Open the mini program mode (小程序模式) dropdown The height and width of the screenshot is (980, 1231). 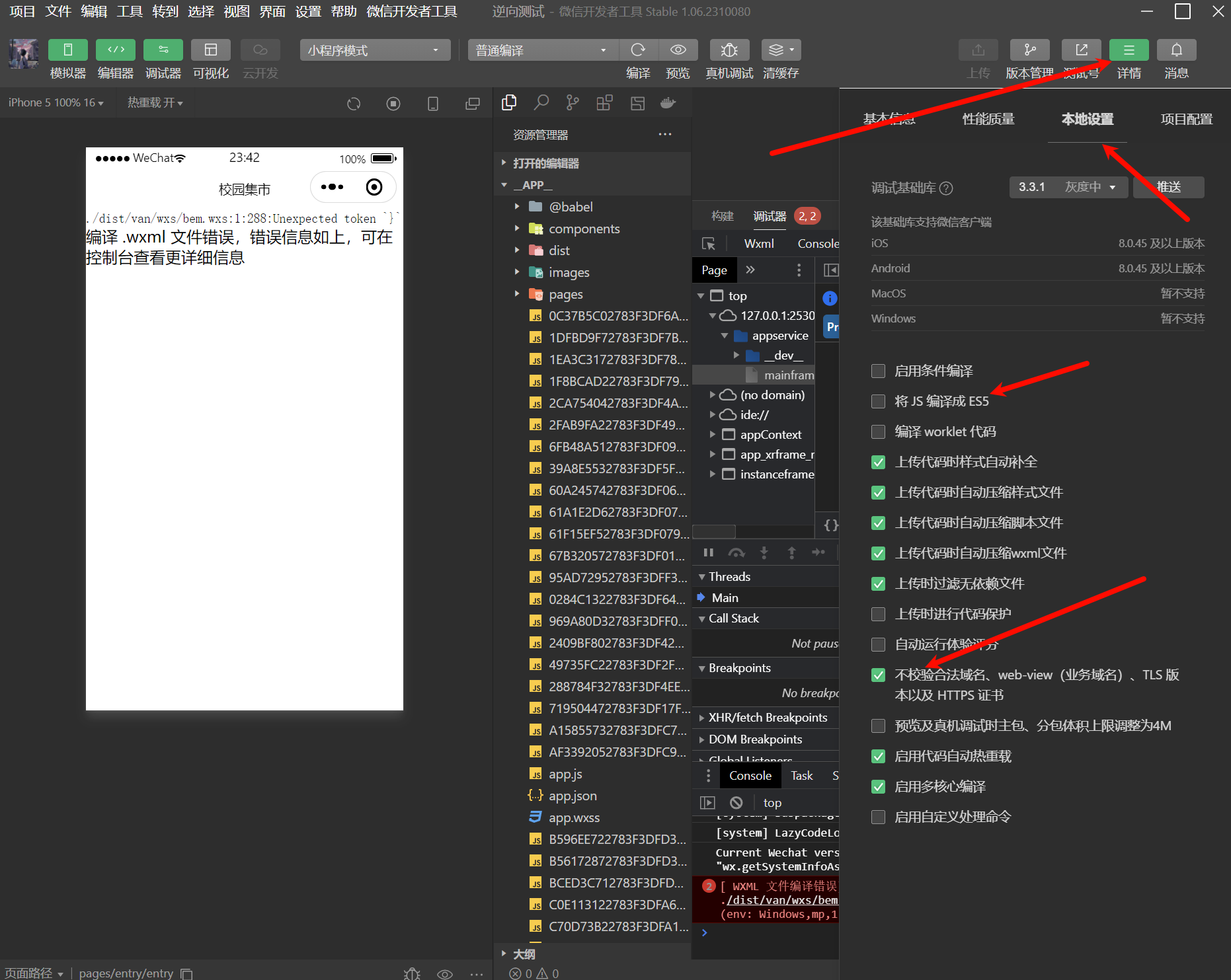click(375, 50)
